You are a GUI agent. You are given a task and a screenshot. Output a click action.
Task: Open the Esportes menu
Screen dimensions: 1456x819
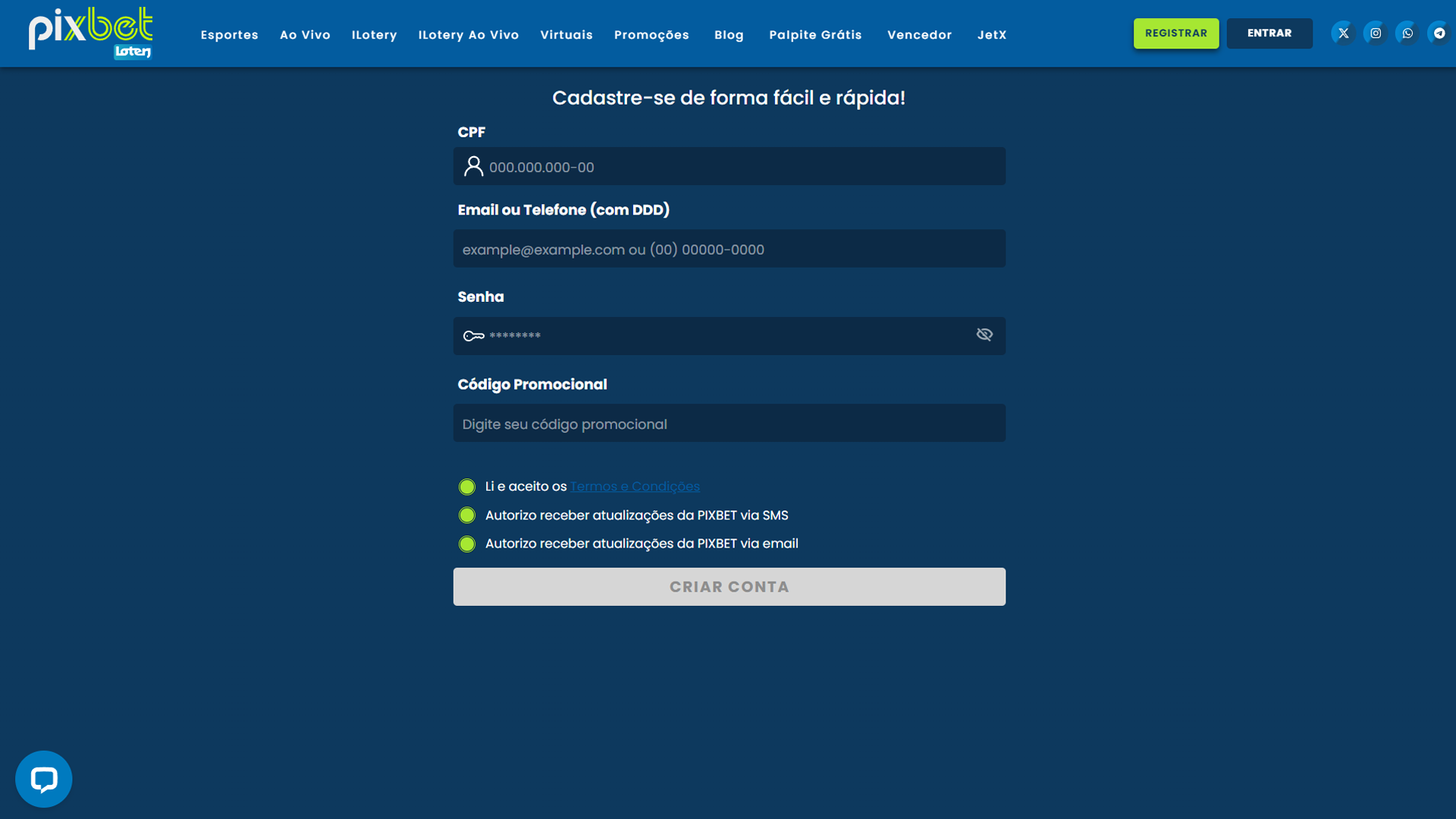click(x=230, y=35)
